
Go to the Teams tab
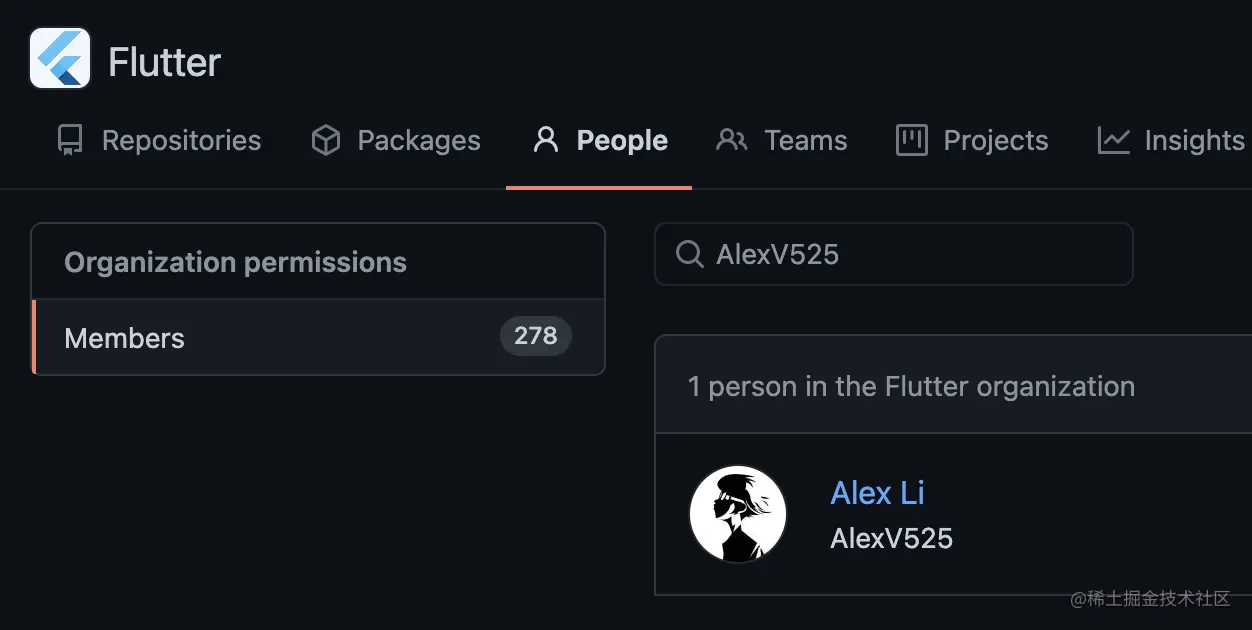805,141
